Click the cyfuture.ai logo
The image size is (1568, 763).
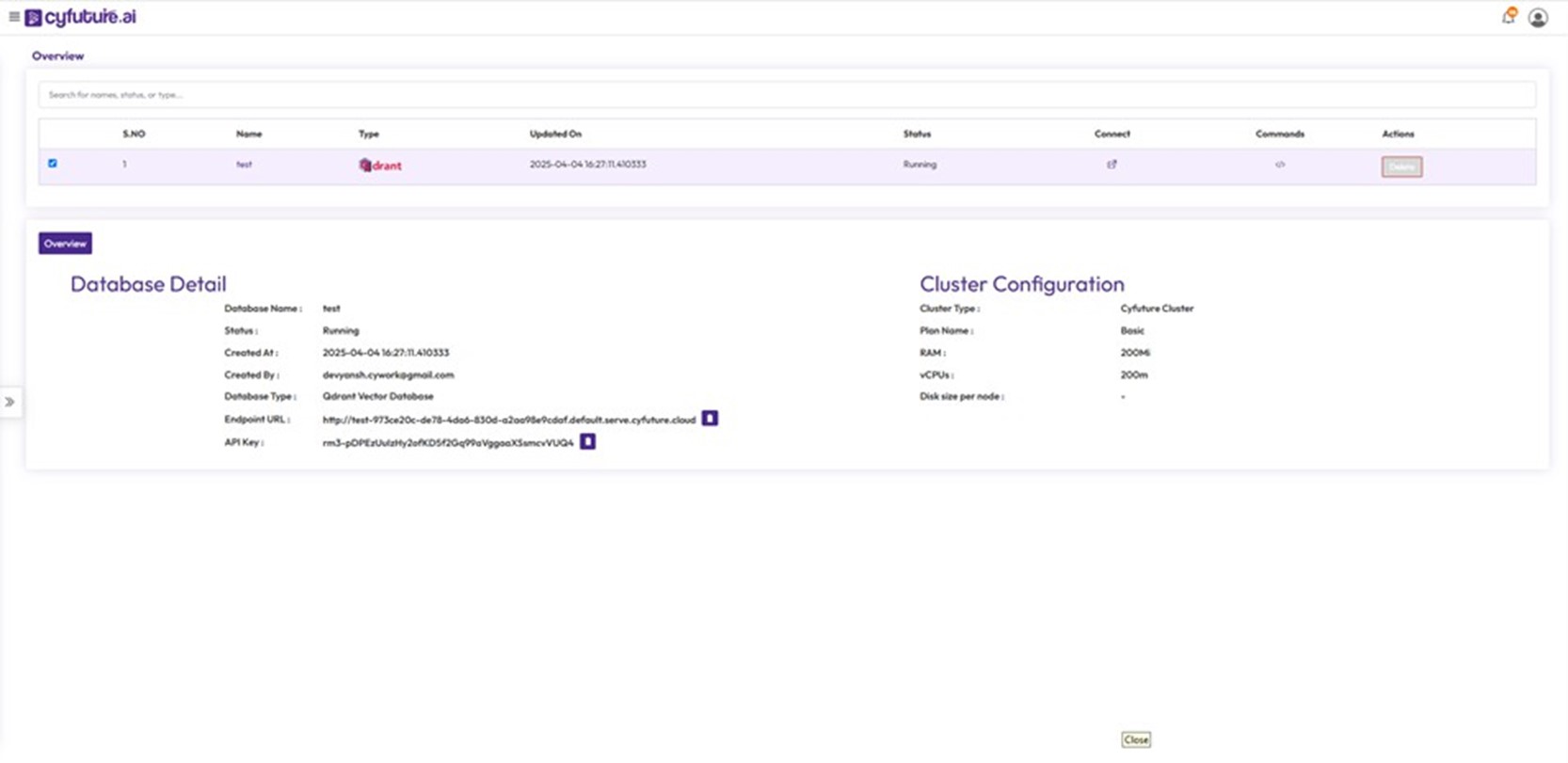tap(82, 17)
